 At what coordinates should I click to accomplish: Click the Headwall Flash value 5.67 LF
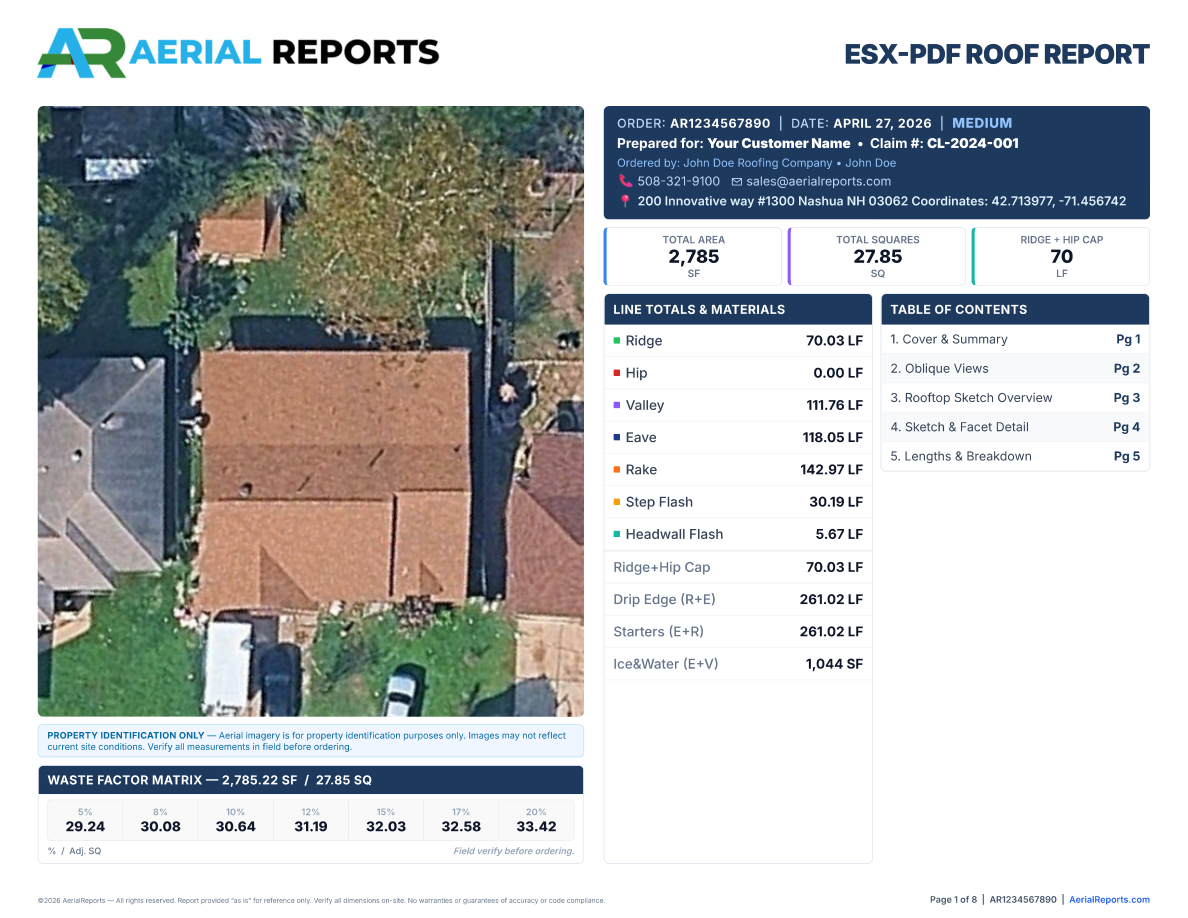click(839, 534)
